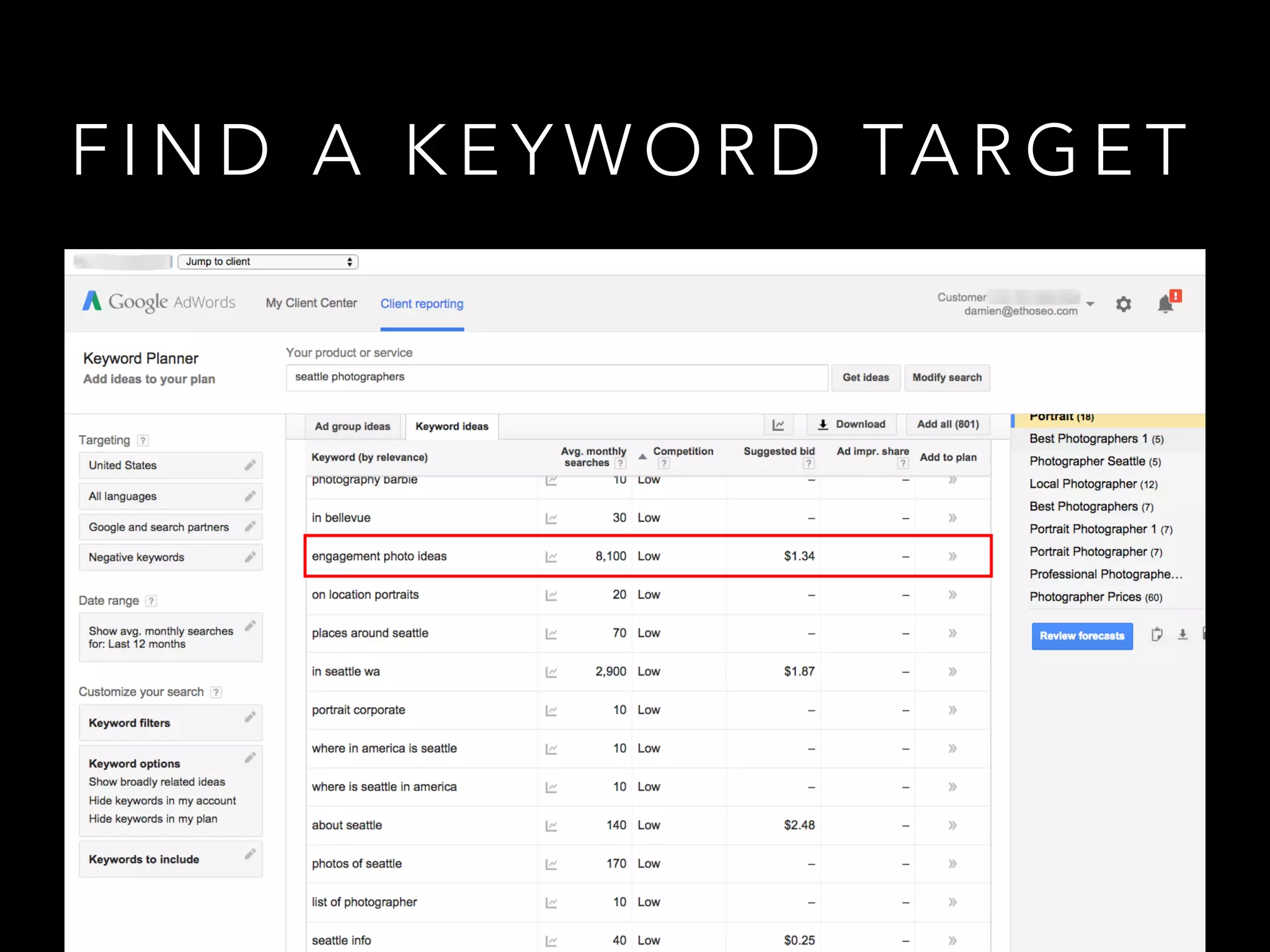Add in seattle wa to plan arrow
Viewport: 1270px width, 952px height.
(952, 672)
